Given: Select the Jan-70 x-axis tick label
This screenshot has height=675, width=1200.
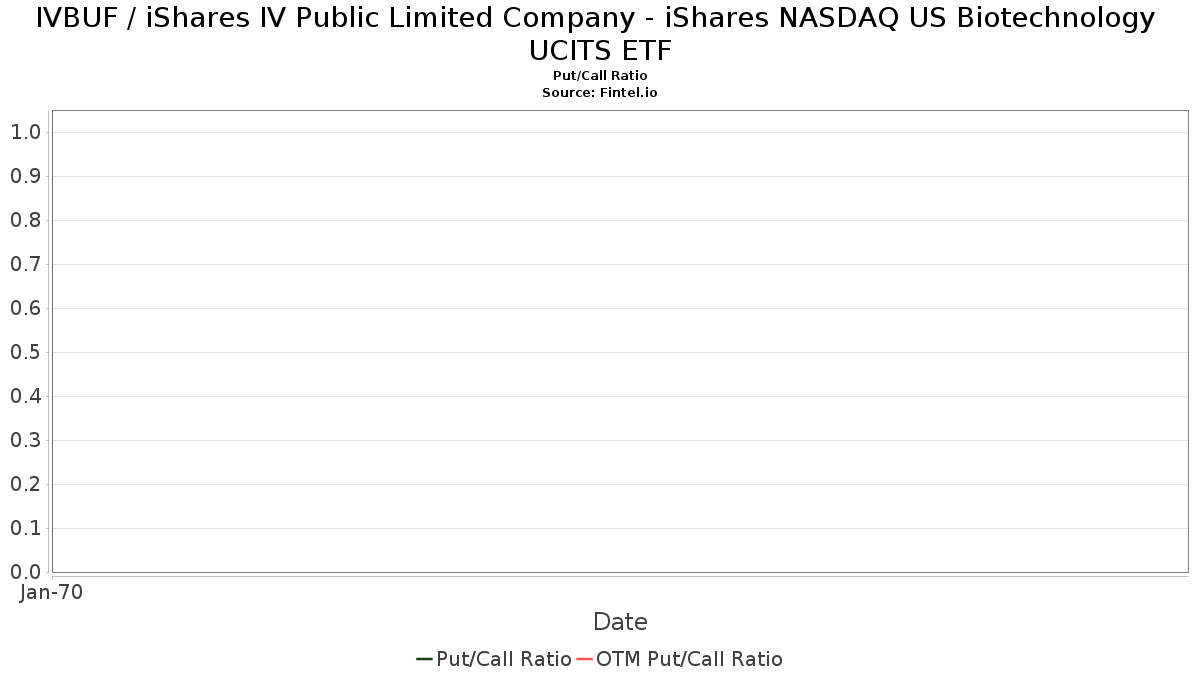Looking at the screenshot, I should coord(52,592).
